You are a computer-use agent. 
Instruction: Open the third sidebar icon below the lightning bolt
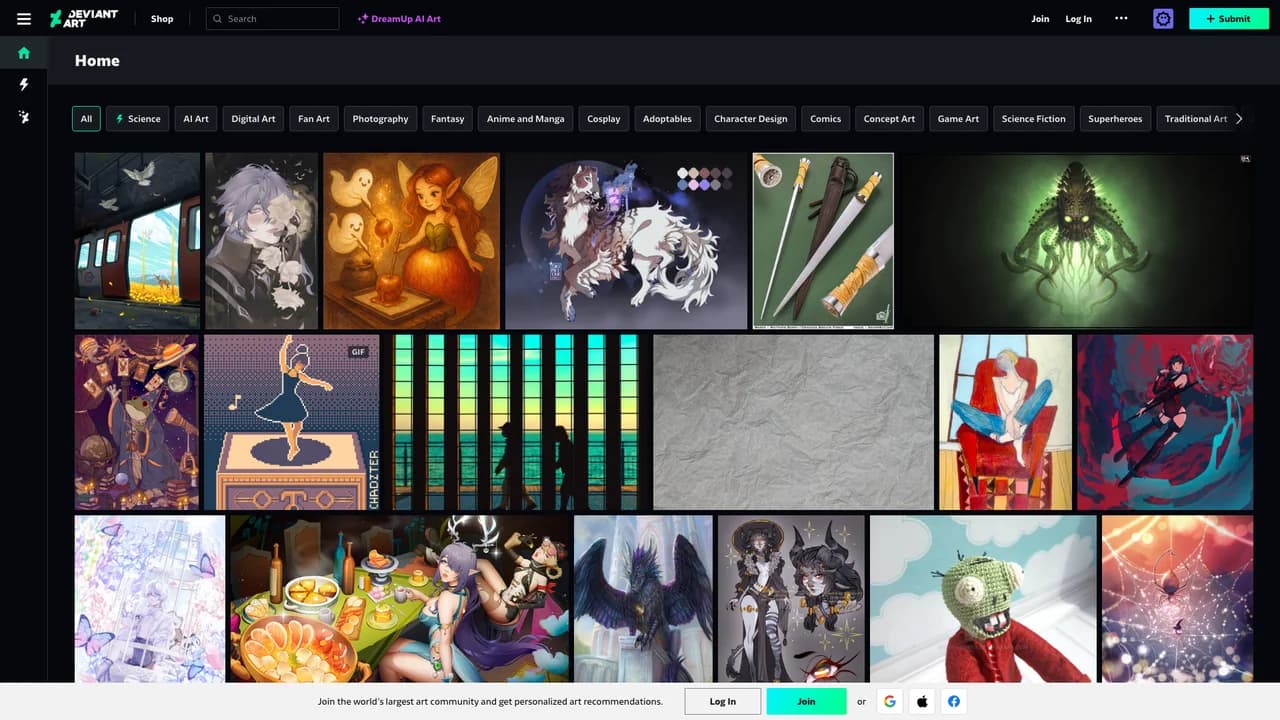coord(24,117)
